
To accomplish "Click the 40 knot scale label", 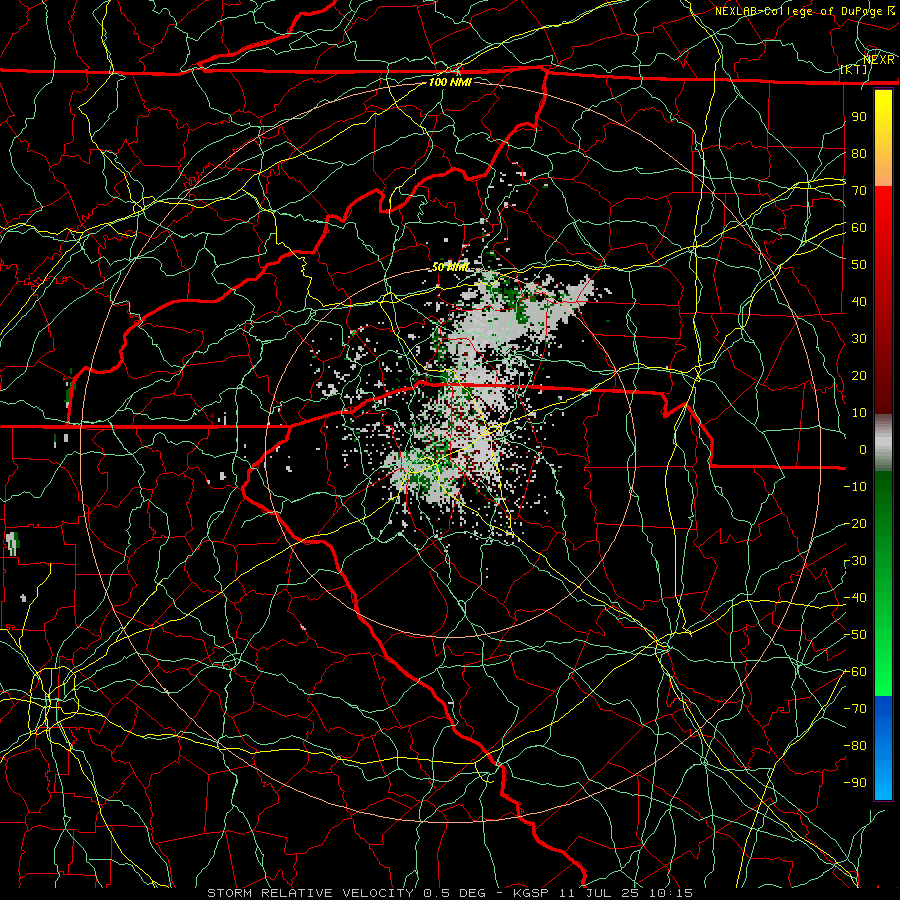I will point(859,301).
